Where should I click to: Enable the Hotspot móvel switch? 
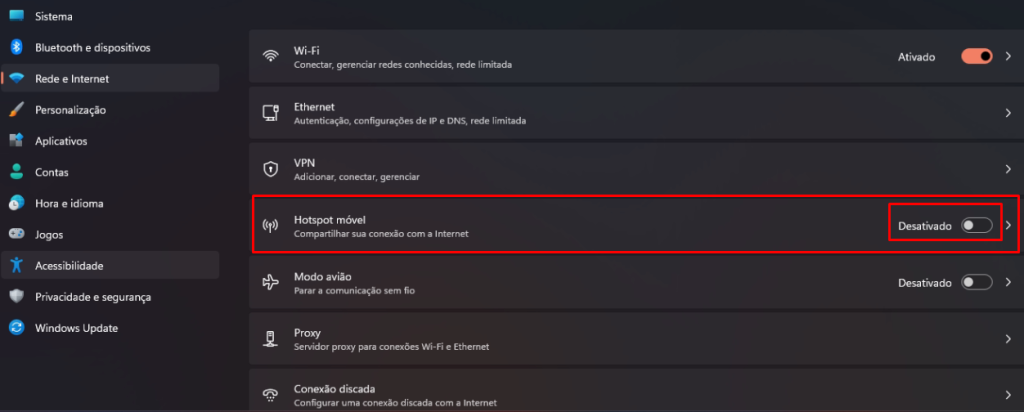click(x=976, y=225)
